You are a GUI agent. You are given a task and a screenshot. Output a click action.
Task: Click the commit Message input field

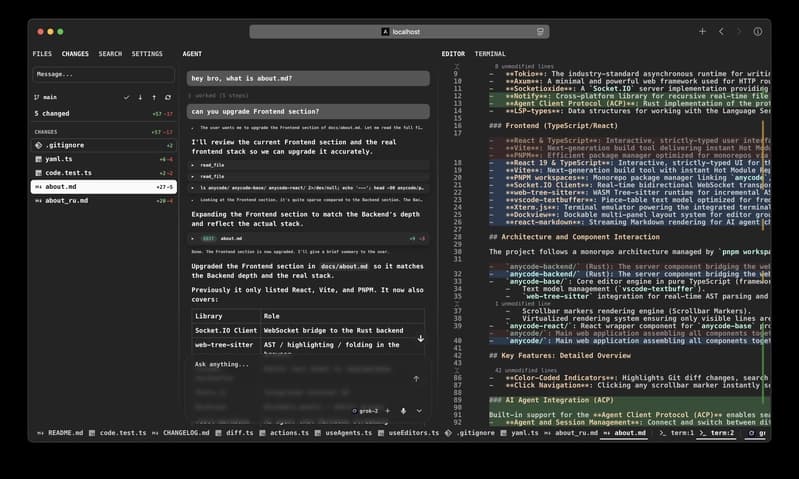click(x=103, y=74)
